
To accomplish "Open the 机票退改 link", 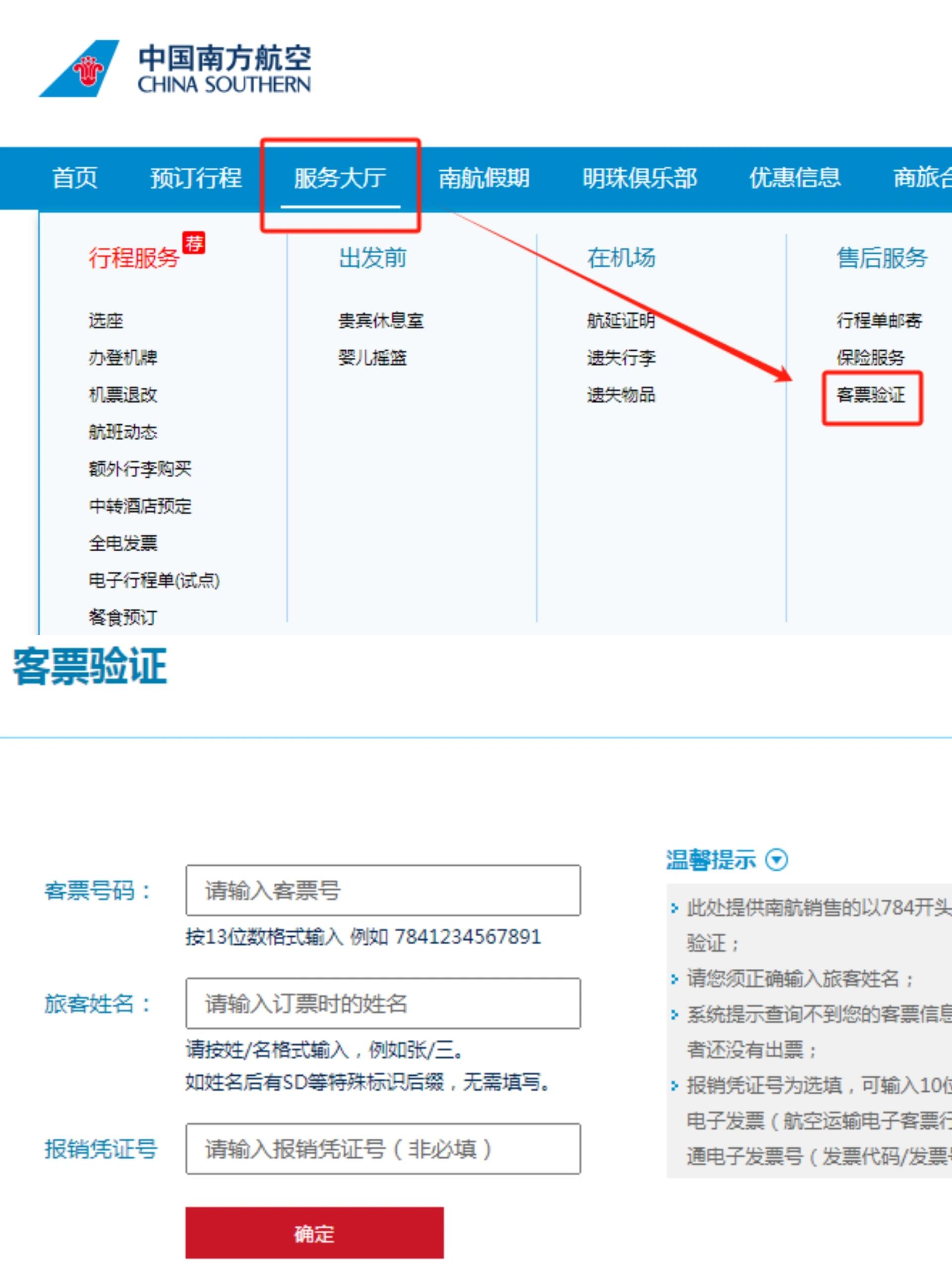I will point(123,394).
